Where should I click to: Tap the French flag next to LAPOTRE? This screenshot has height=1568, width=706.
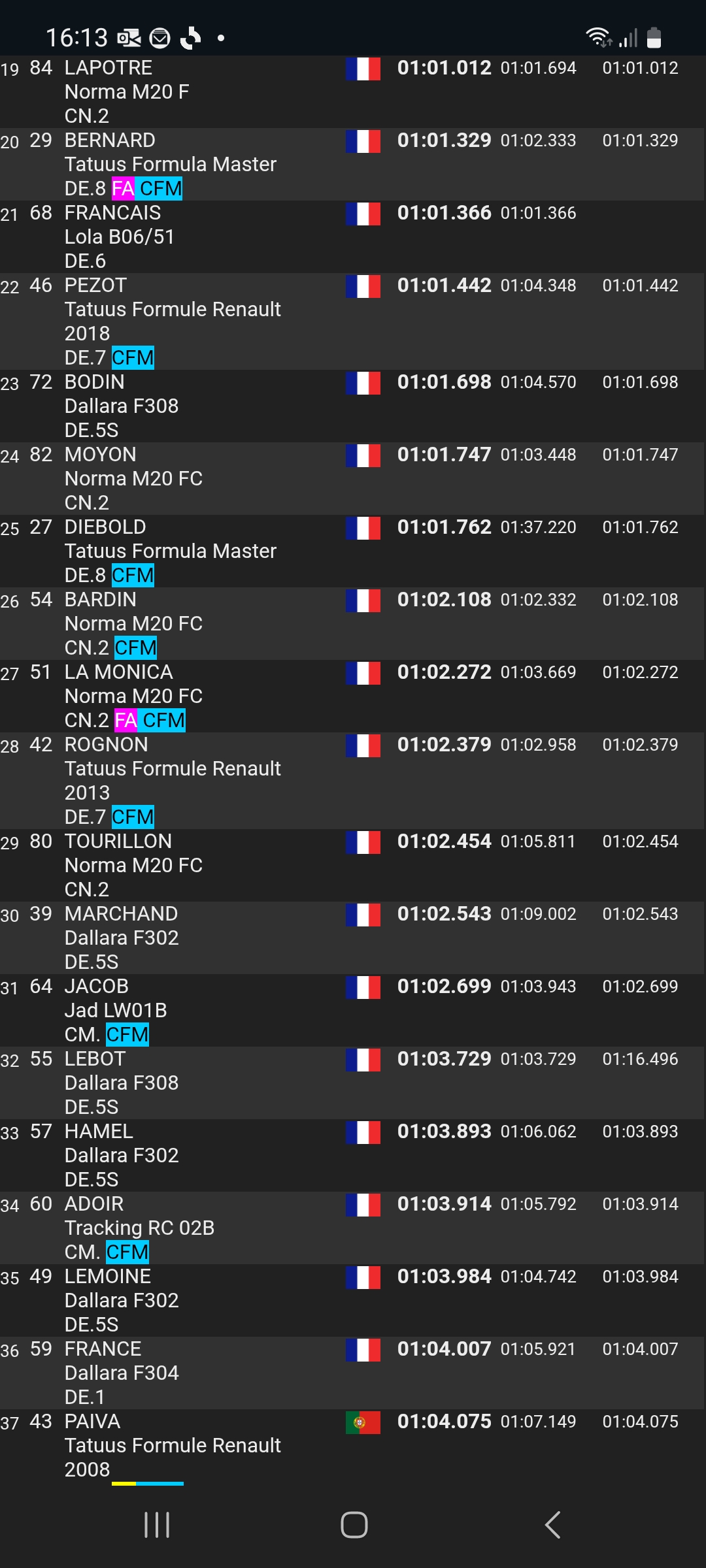(x=363, y=69)
